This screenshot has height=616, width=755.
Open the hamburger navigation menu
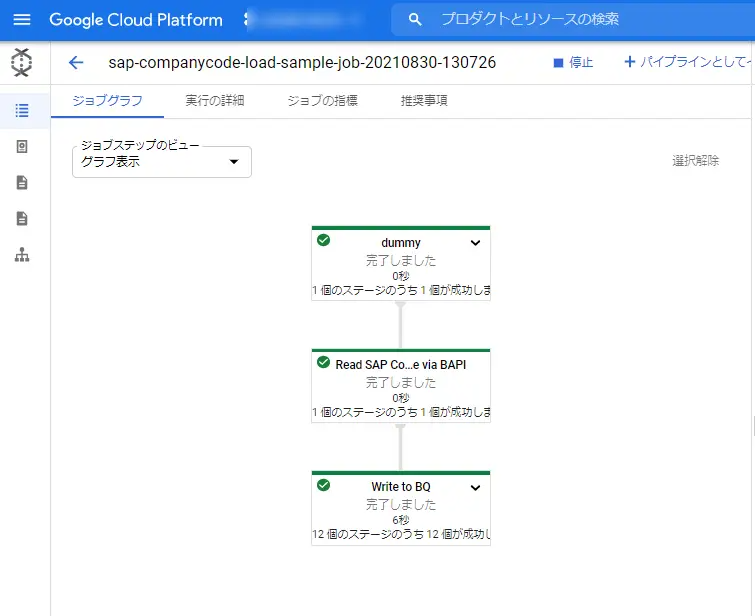tap(22, 20)
